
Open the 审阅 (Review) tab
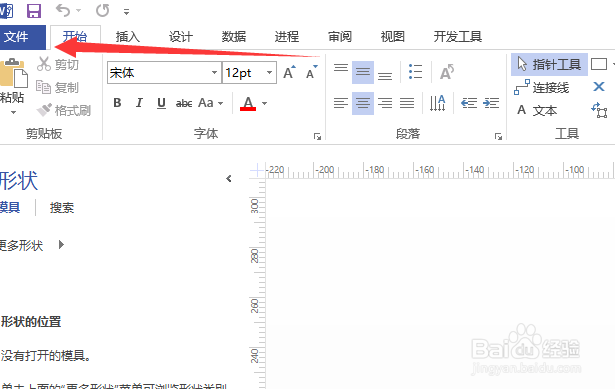coord(340,37)
